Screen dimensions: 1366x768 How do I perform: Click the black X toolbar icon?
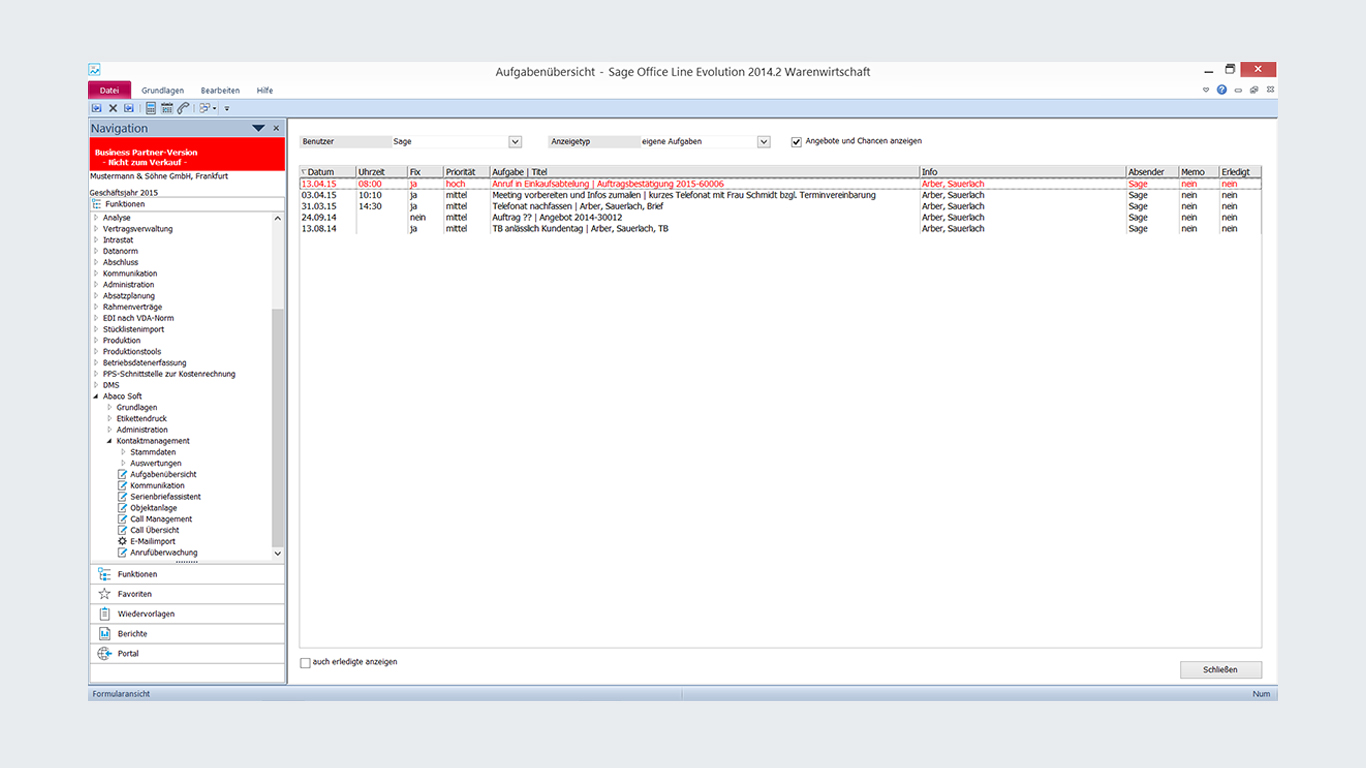[x=113, y=108]
